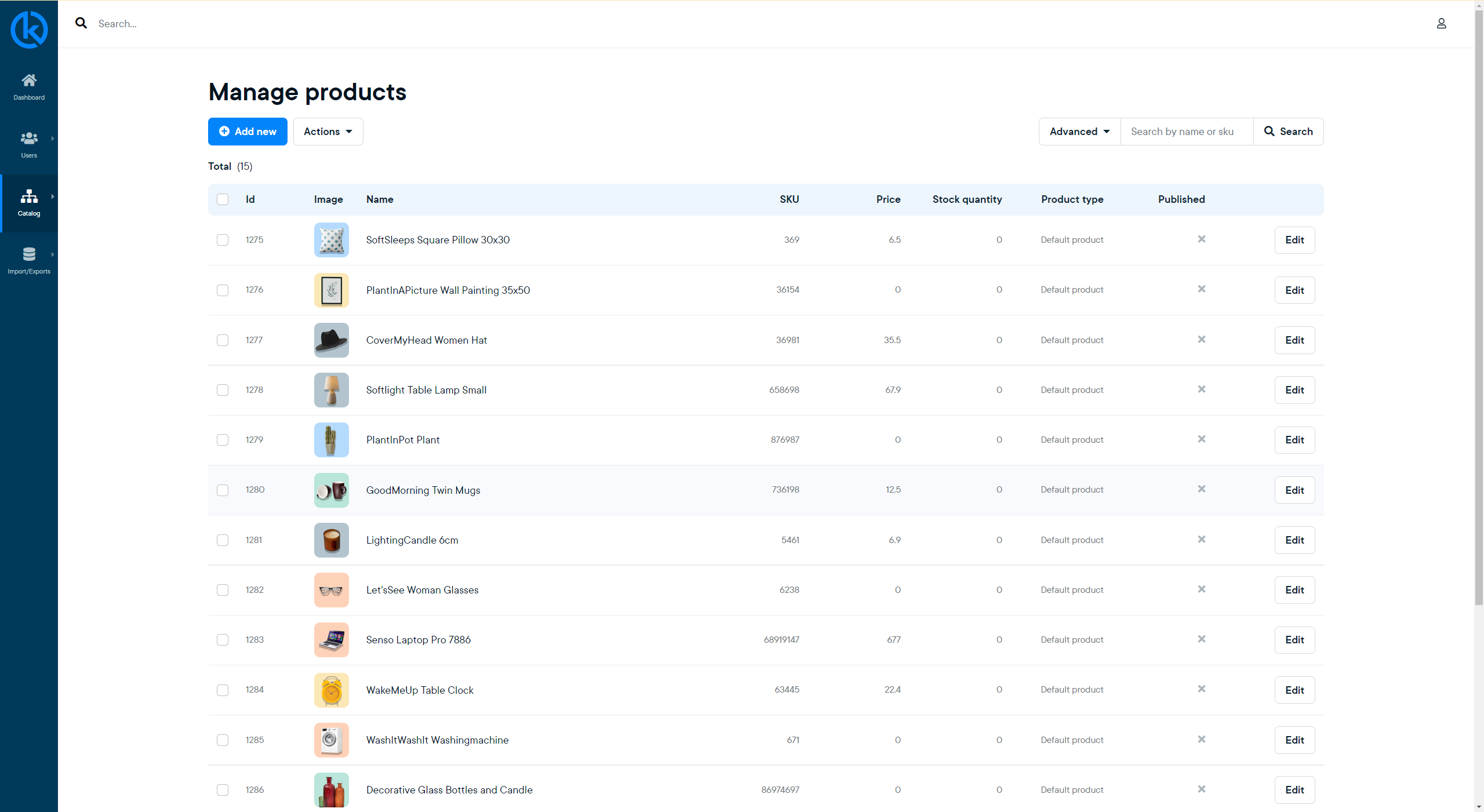The height and width of the screenshot is (812, 1484).
Task: Click the magnifier icon in the top search bar
Action: (81, 23)
